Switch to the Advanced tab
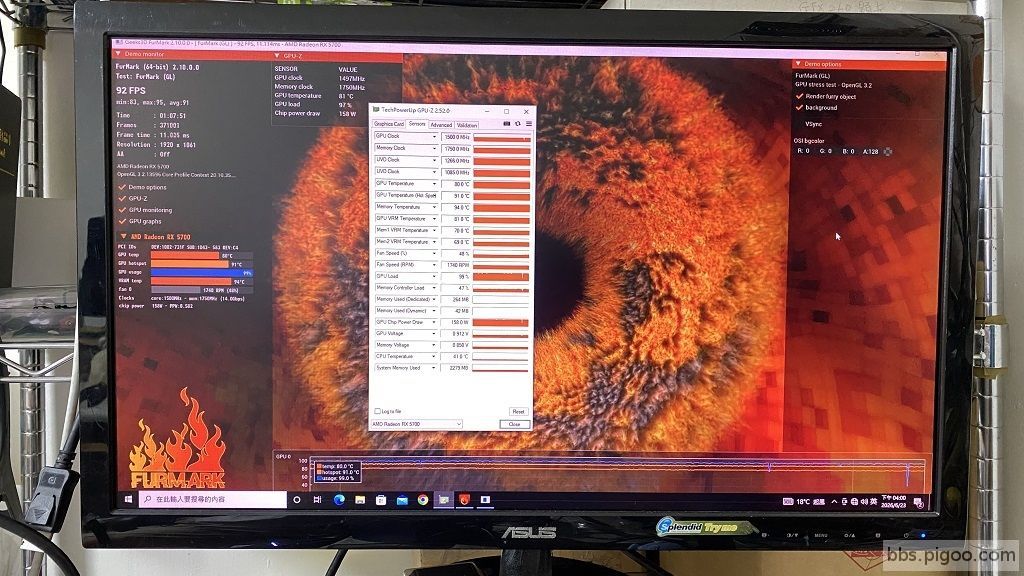 click(441, 125)
